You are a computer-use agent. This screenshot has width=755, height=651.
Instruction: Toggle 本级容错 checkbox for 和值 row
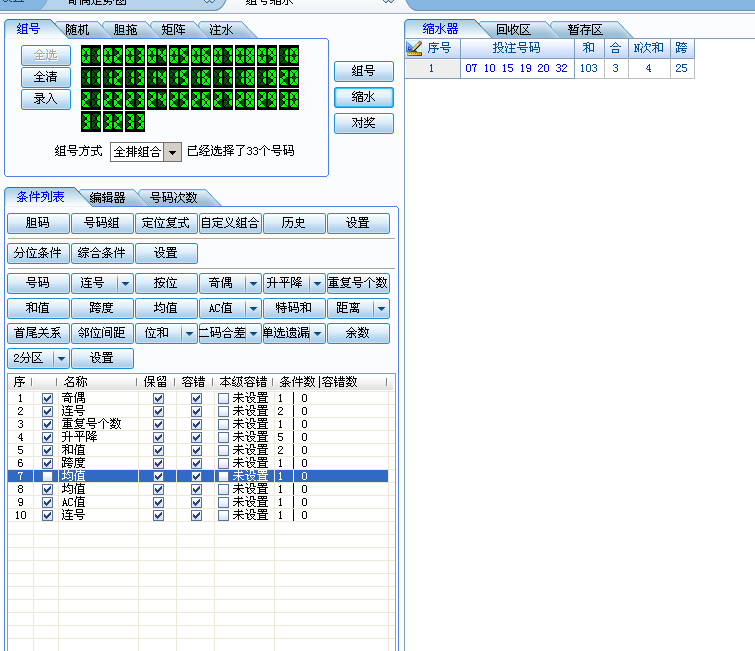(224, 450)
